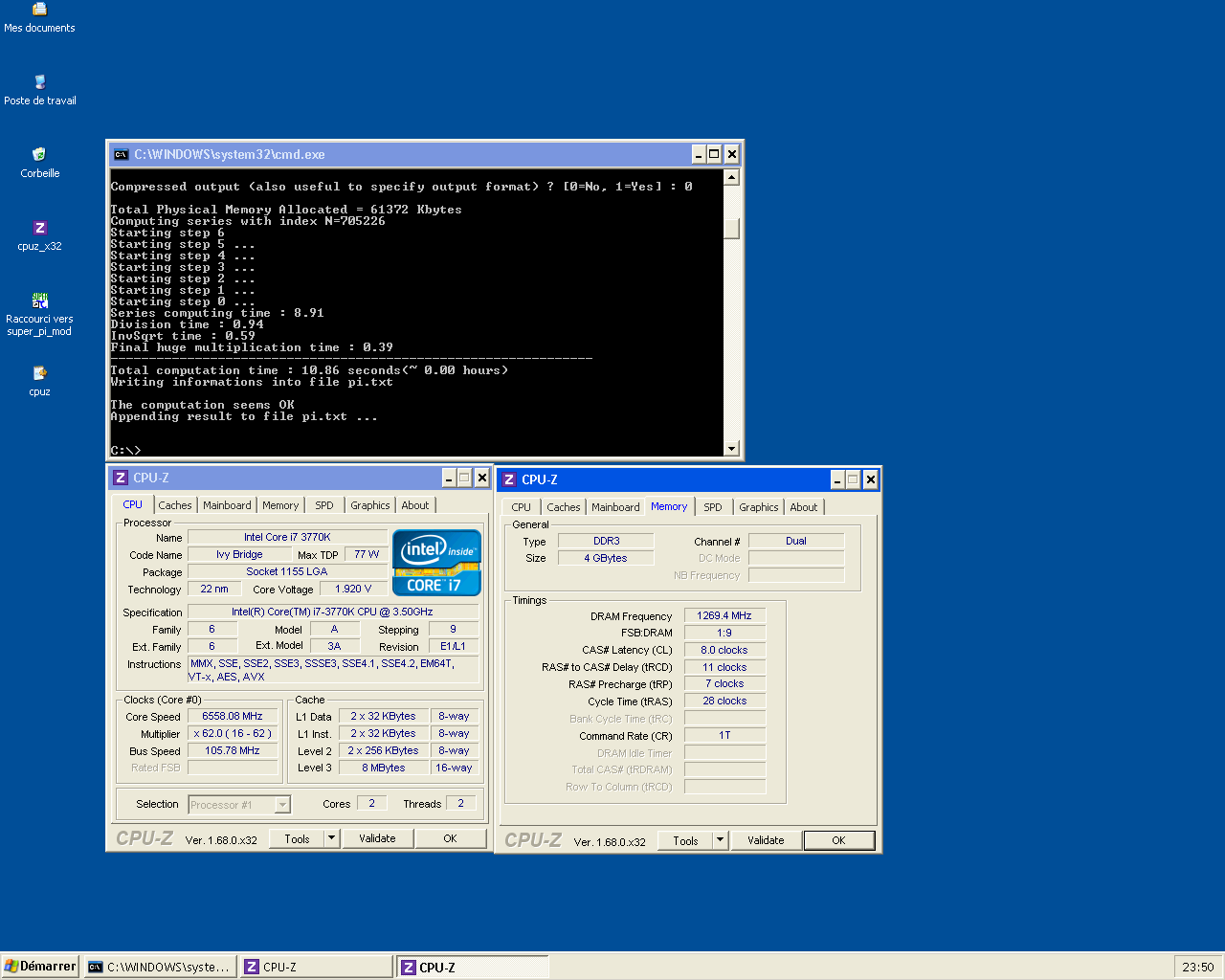Image resolution: width=1225 pixels, height=980 pixels.
Task: Open Mainboard tab in right CPU-Z
Action: pos(615,507)
